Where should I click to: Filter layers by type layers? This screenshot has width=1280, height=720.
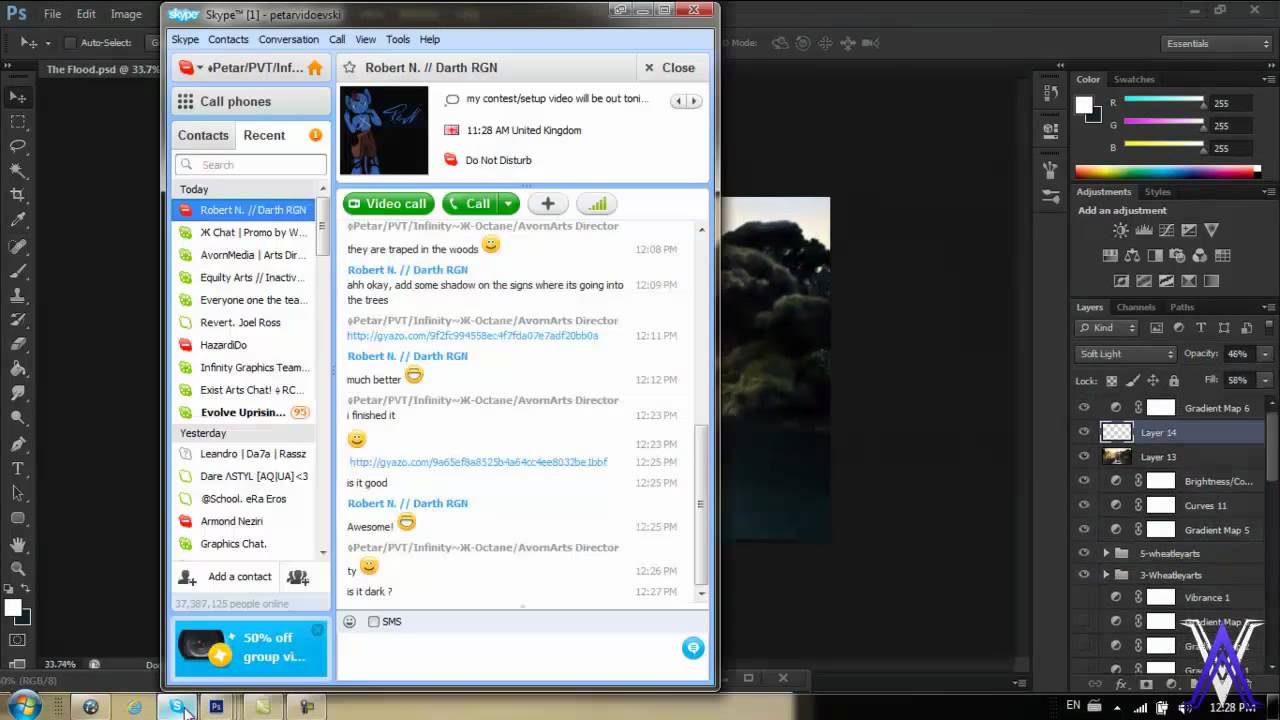point(1201,328)
